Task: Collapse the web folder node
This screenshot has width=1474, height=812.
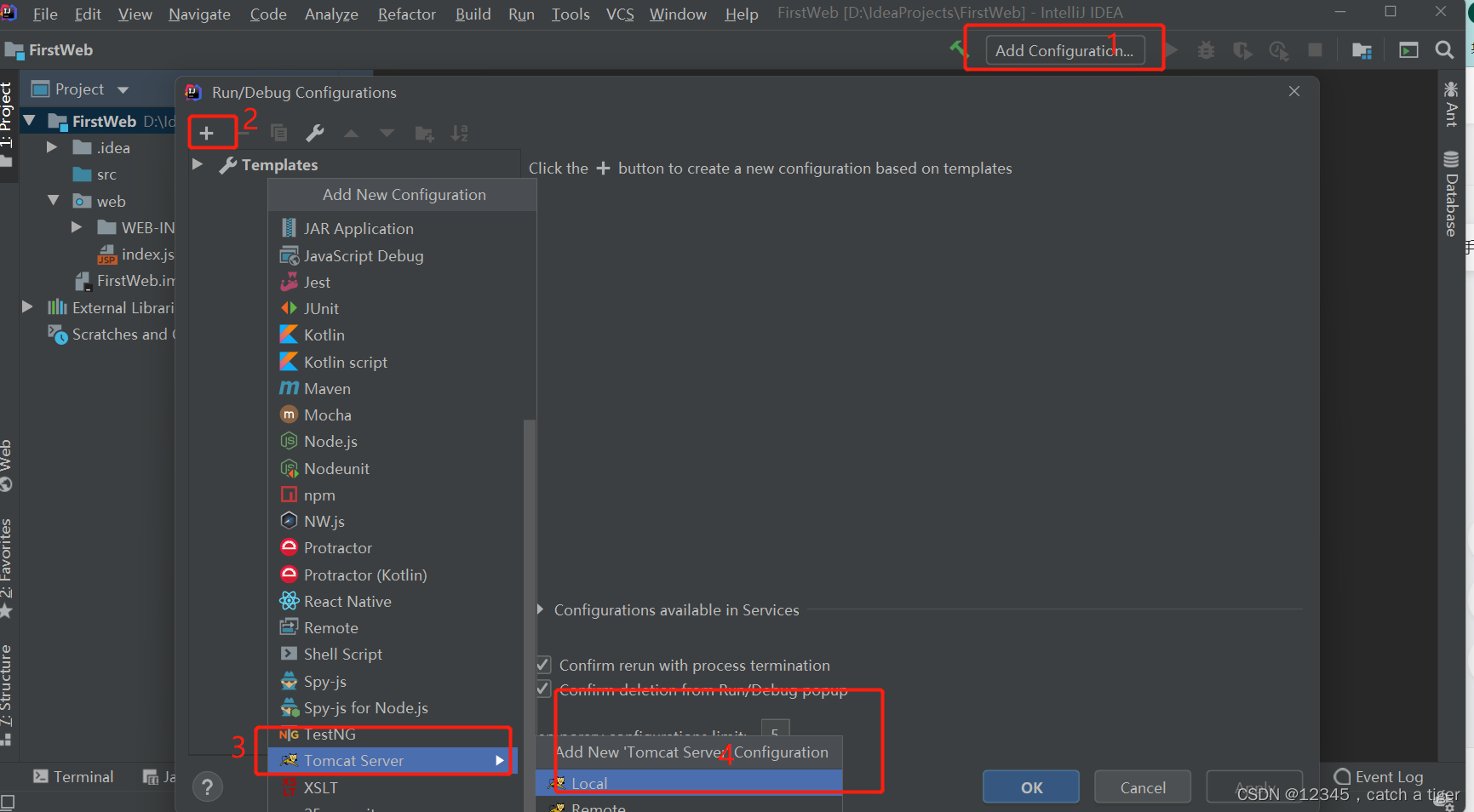Action: [x=54, y=201]
